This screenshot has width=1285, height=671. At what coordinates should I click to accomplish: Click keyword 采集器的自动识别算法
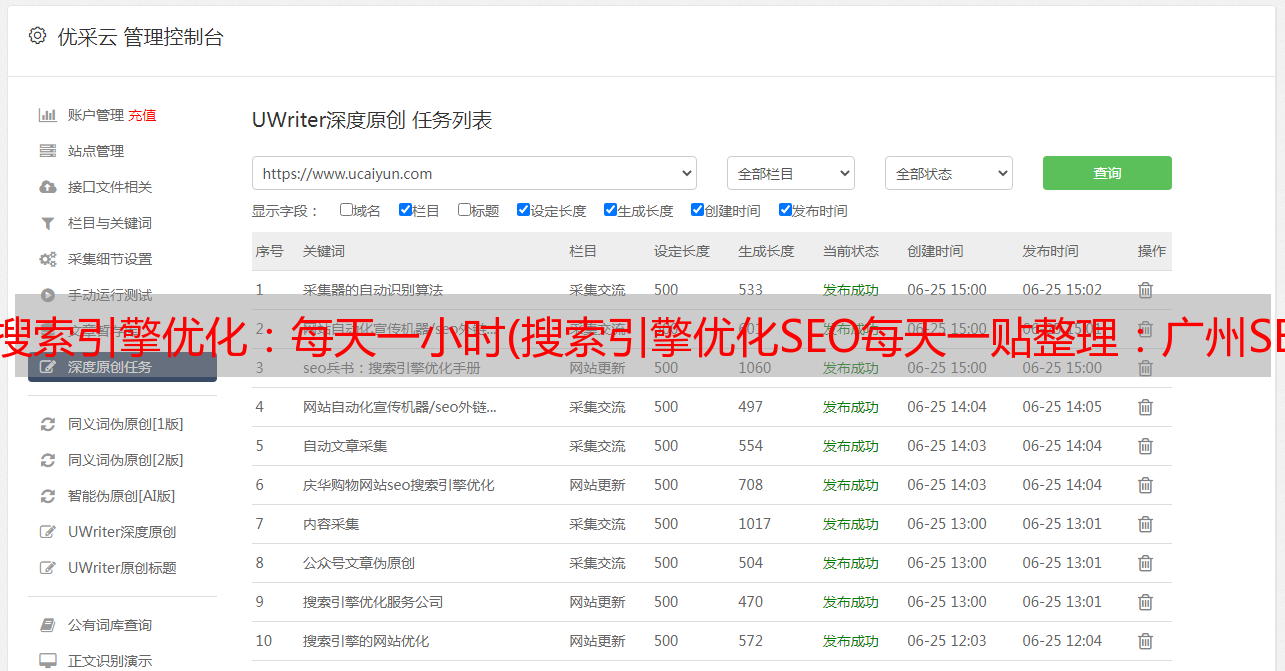coord(373,290)
